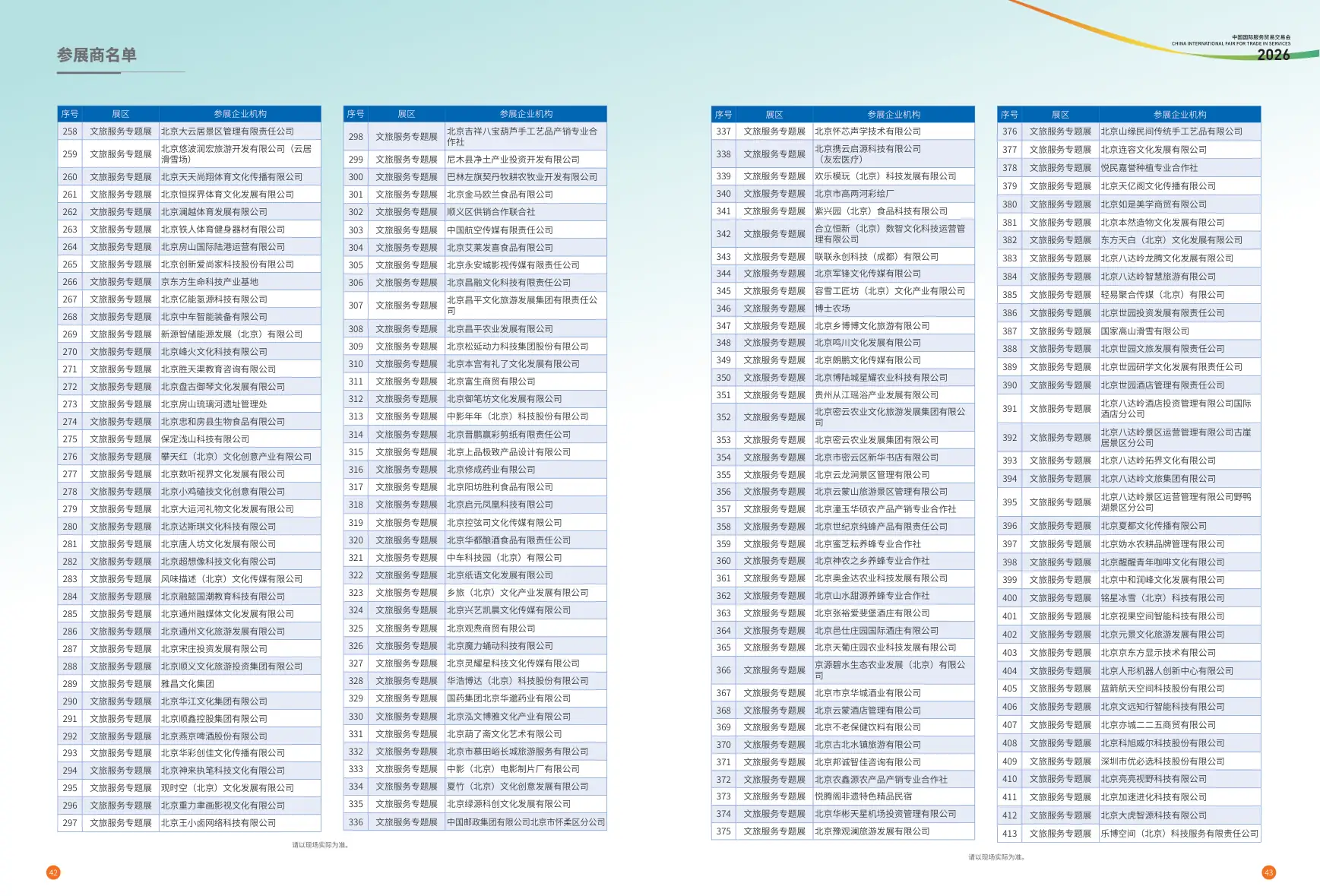Image resolution: width=1320 pixels, height=896 pixels.
Task: Click left page footnote '请以现场实际为准。'
Action: [x=321, y=844]
